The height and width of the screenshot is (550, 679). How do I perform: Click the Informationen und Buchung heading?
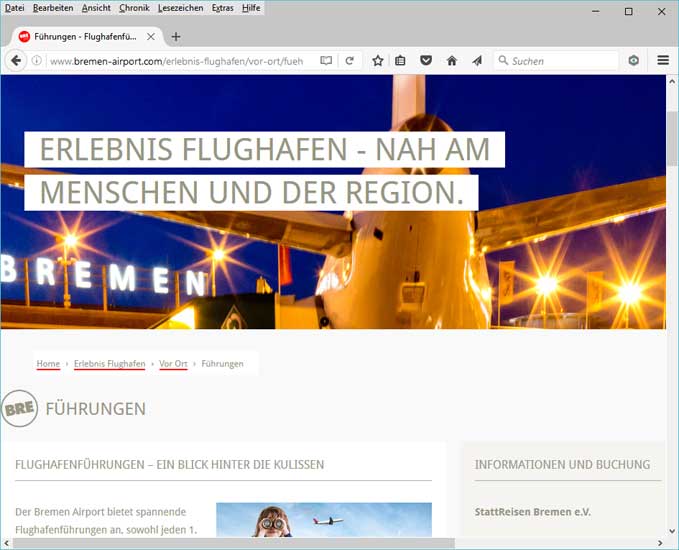point(563,465)
